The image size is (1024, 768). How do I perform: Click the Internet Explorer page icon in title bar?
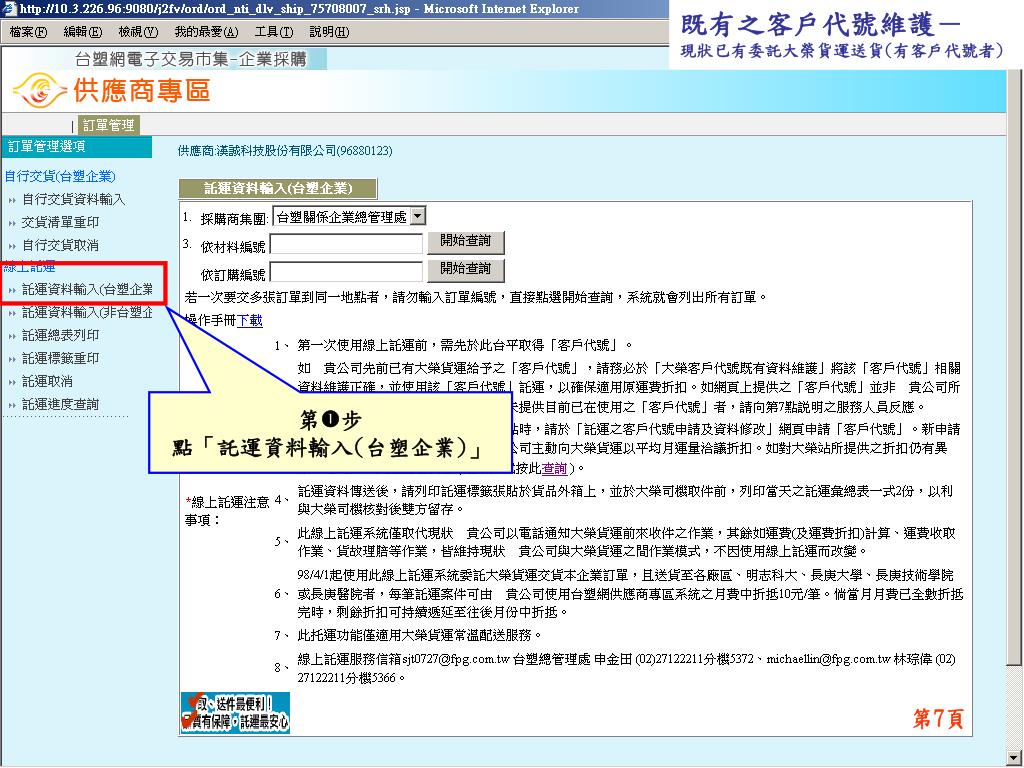point(9,8)
